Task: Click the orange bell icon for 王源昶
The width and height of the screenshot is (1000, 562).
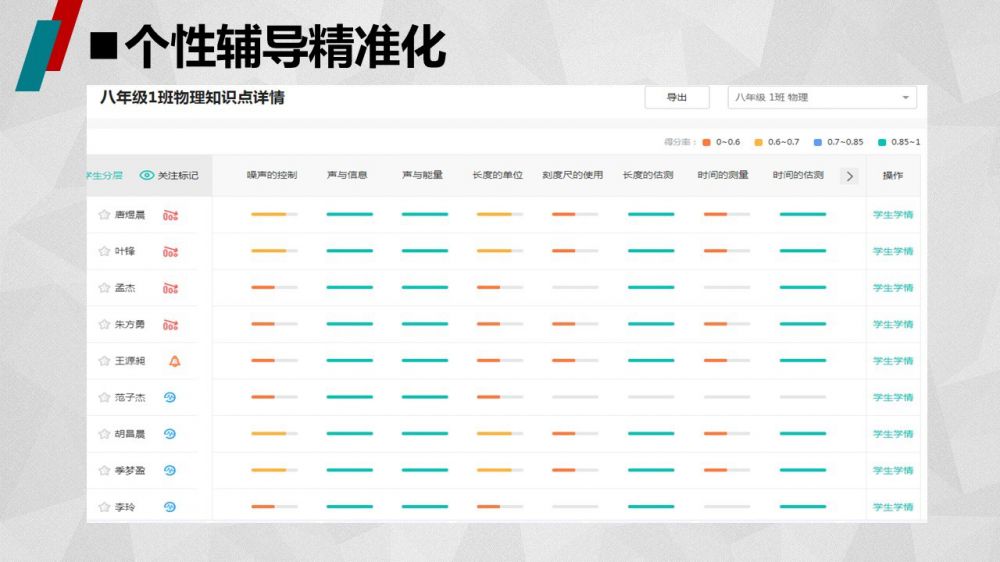Action: click(175, 361)
